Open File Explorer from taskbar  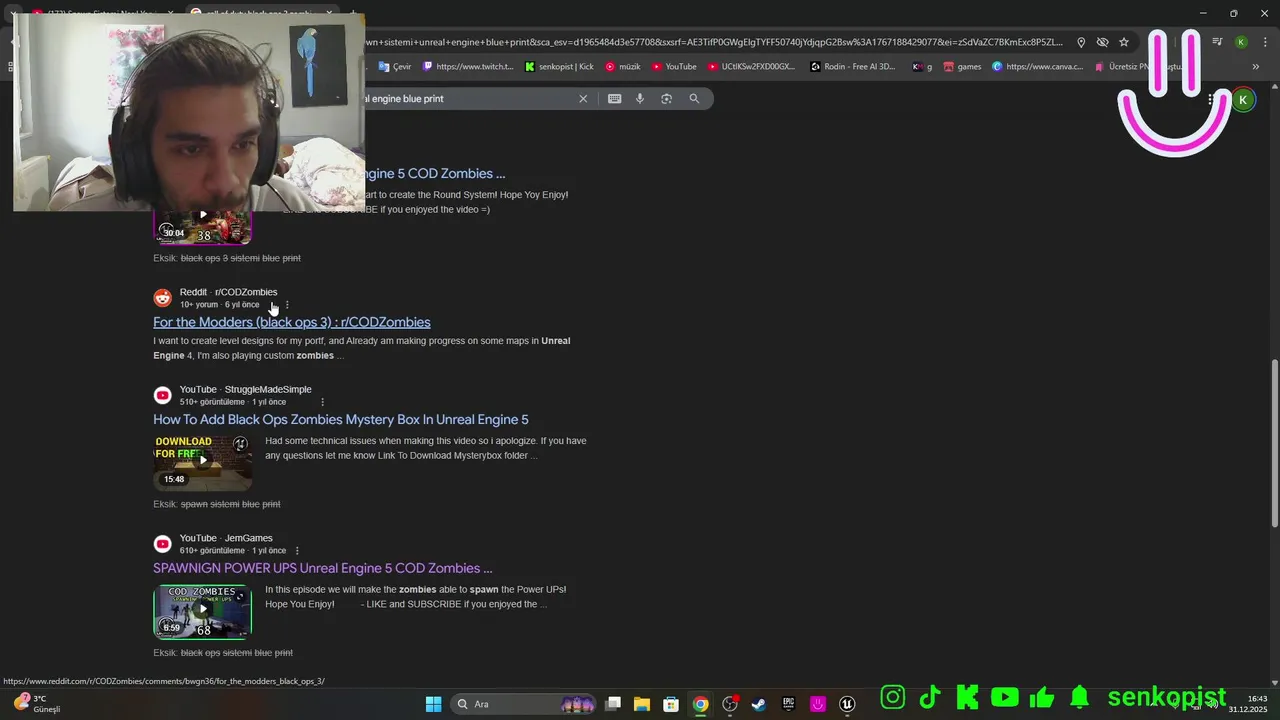642,704
